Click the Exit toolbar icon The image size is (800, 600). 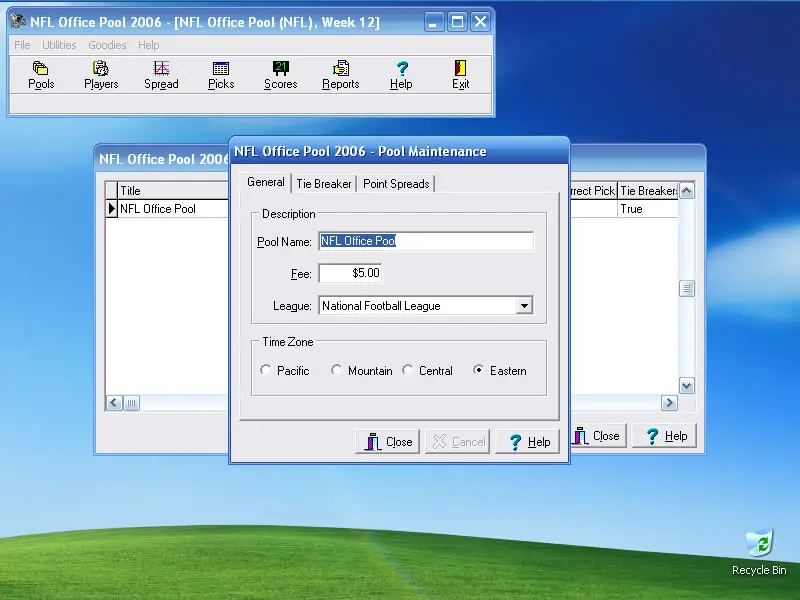pos(460,75)
